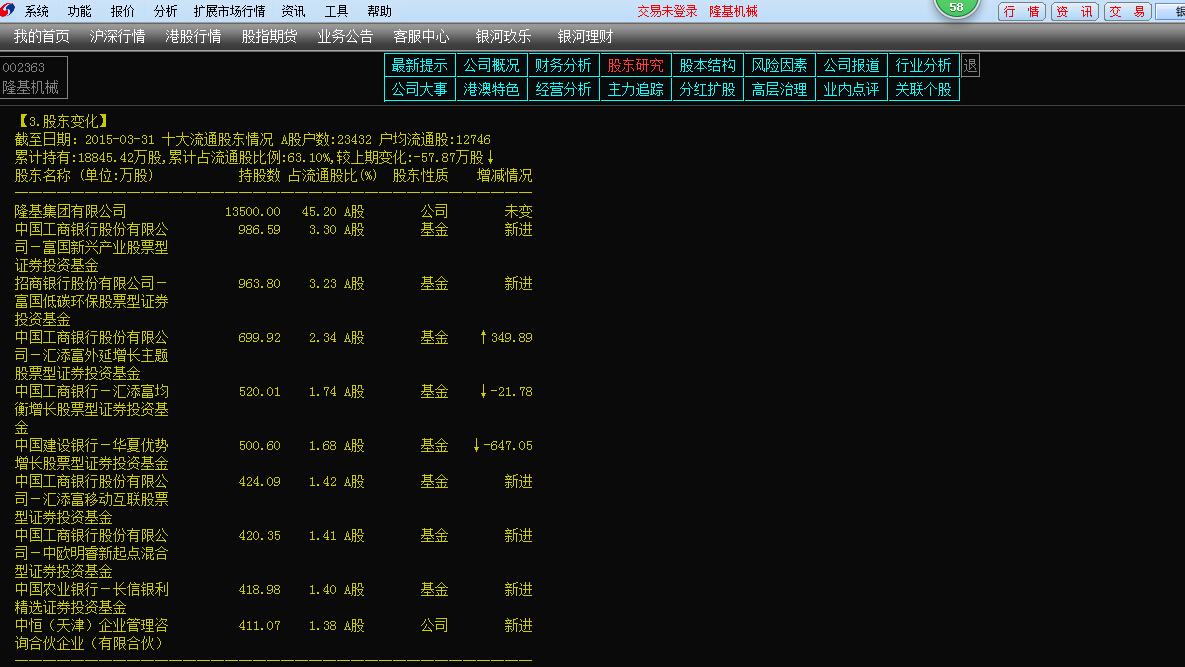
Task: Open the 风险因素 section
Action: click(779, 66)
